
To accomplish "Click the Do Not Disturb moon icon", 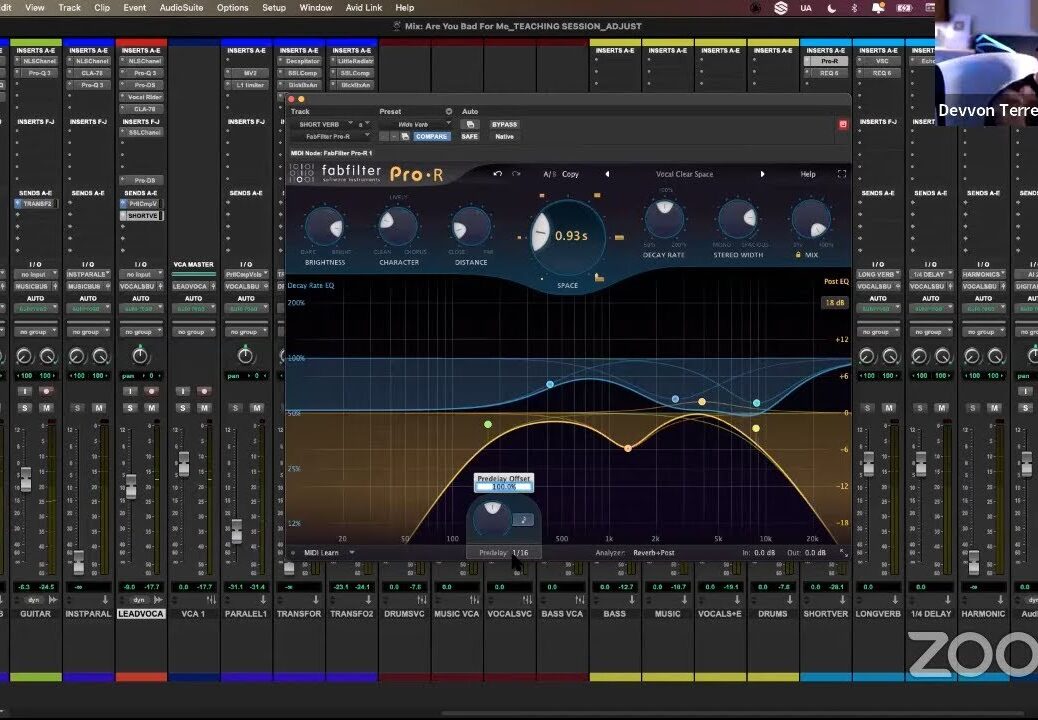I will point(831,8).
